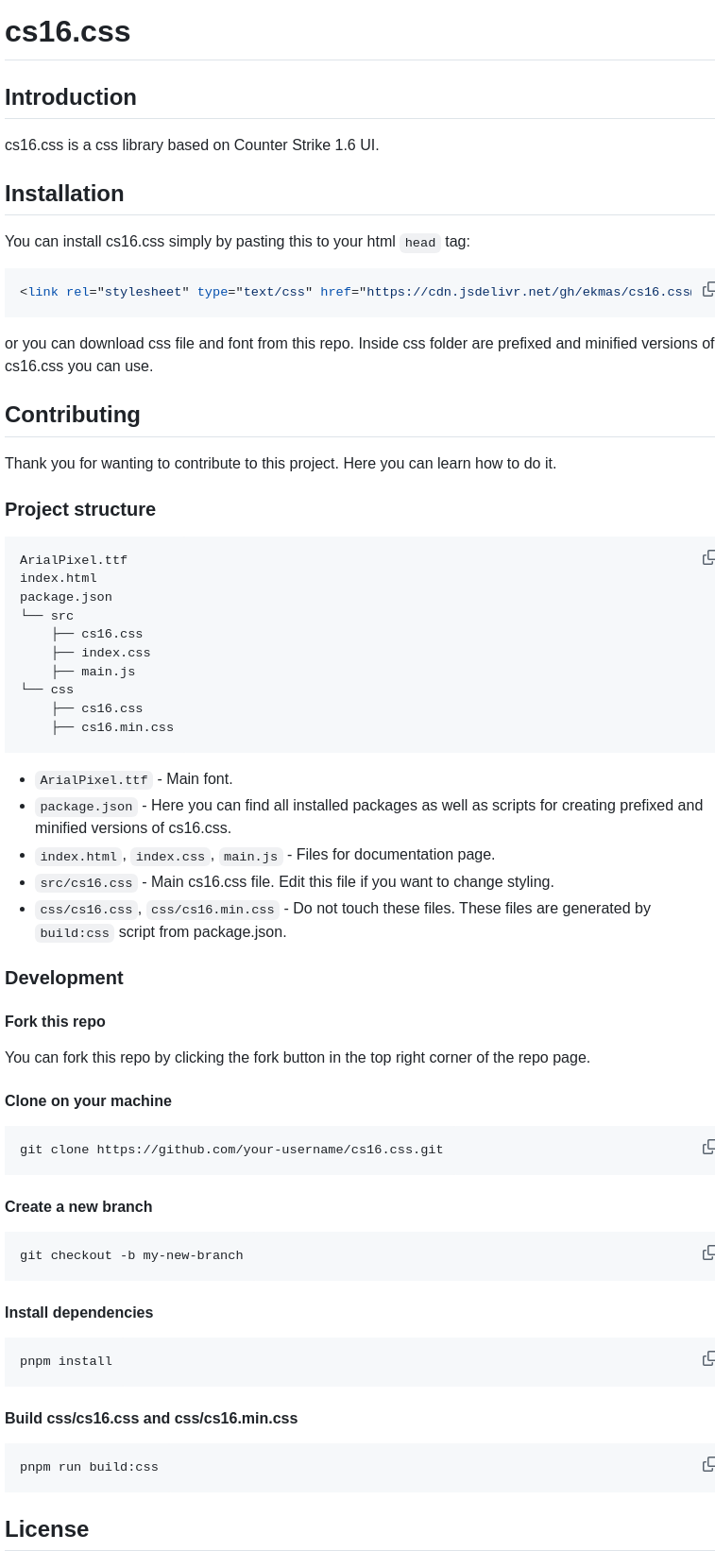
Task: Copy the pnpm run build:css command
Action: tap(708, 1464)
